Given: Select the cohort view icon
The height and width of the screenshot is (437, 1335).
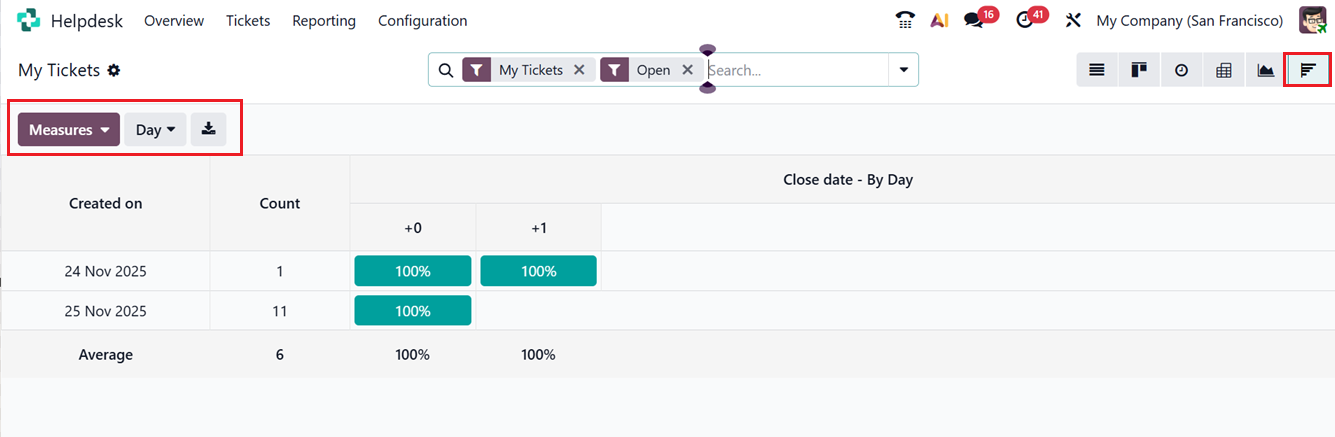Looking at the screenshot, I should click(x=1307, y=70).
